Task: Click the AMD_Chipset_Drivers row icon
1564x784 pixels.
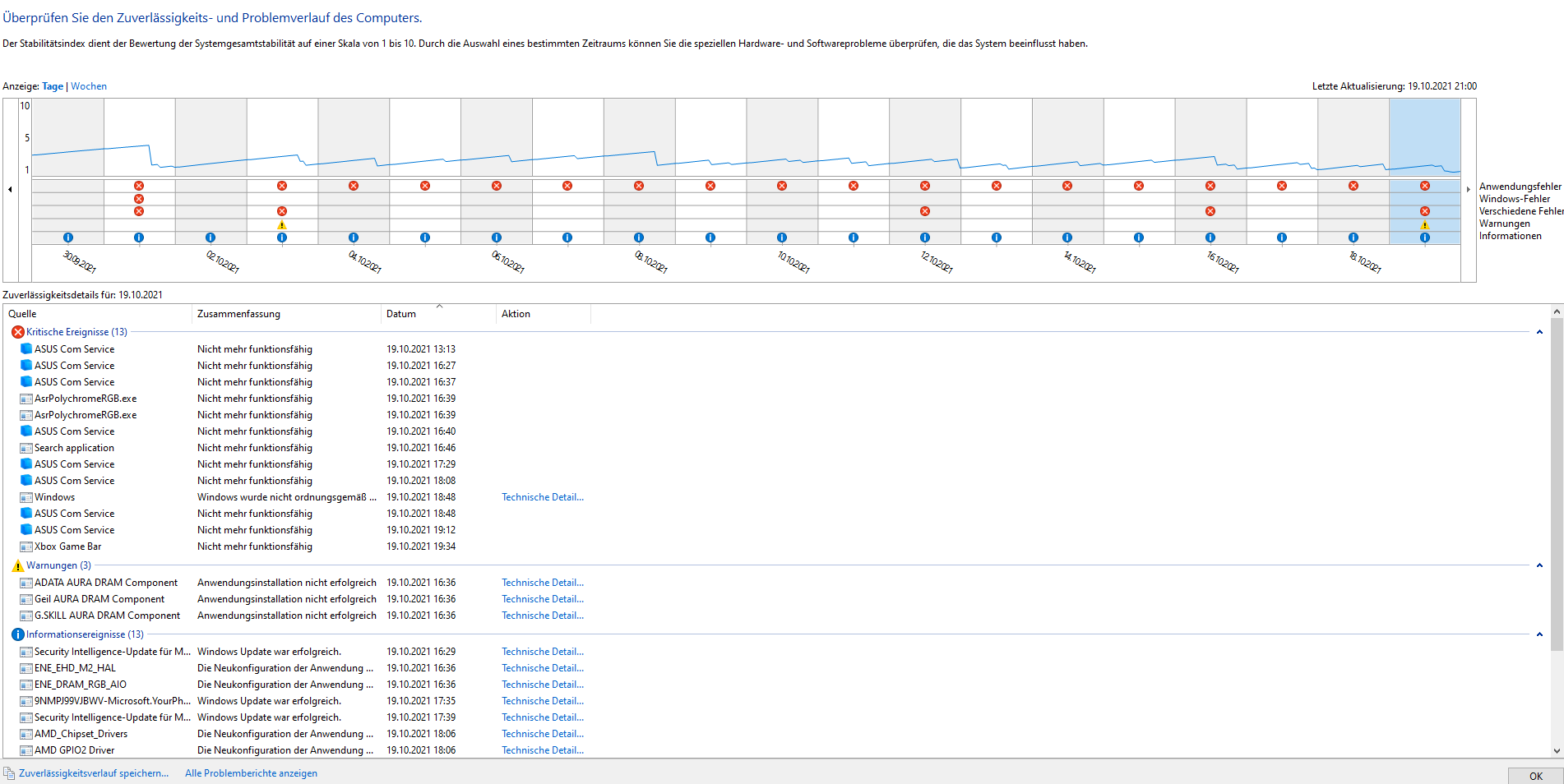Action: pos(26,734)
